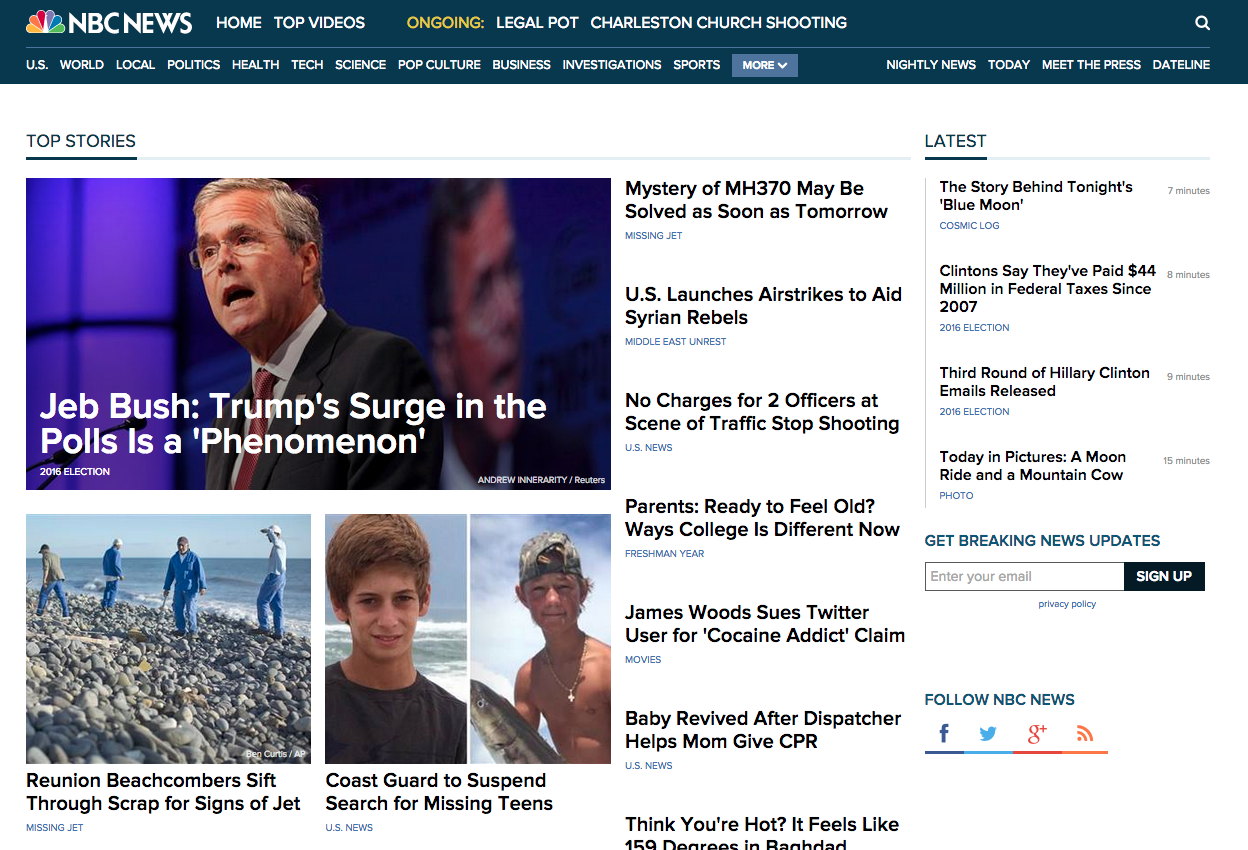Image resolution: width=1248 pixels, height=850 pixels.
Task: Open NBC News Twitter bird icon
Action: 988,735
